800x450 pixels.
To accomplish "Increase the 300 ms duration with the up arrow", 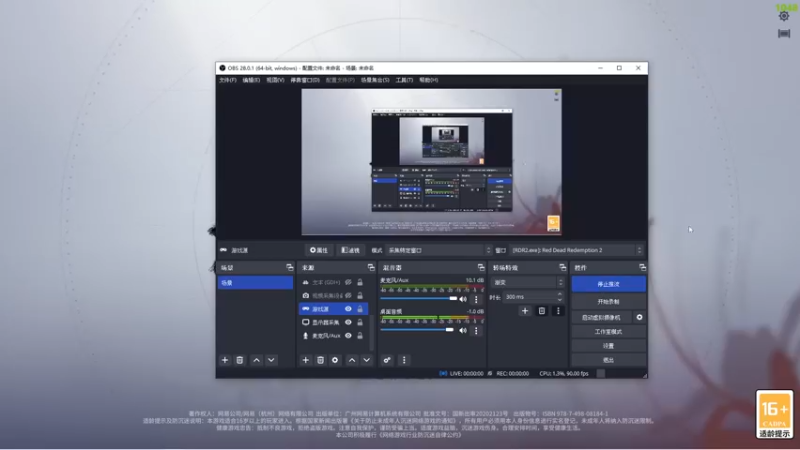I will (560, 294).
